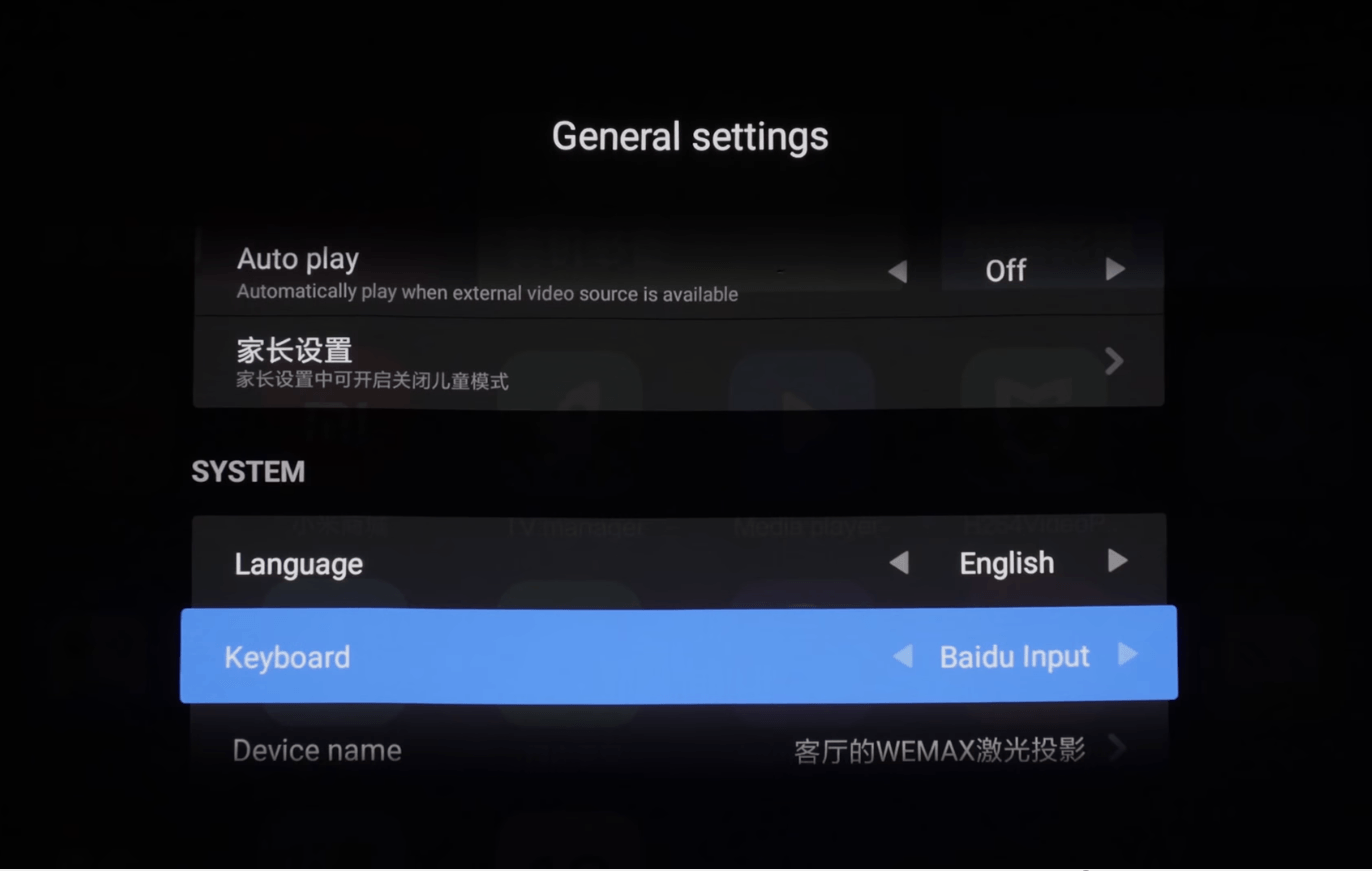Select the Auto play setting label
Viewport: 1372px width, 871px height.
[x=297, y=260]
